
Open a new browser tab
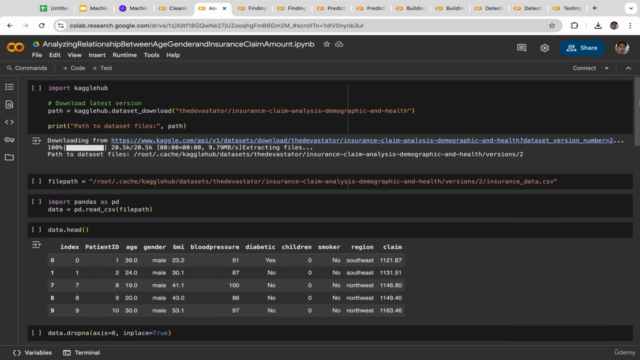pos(594,8)
